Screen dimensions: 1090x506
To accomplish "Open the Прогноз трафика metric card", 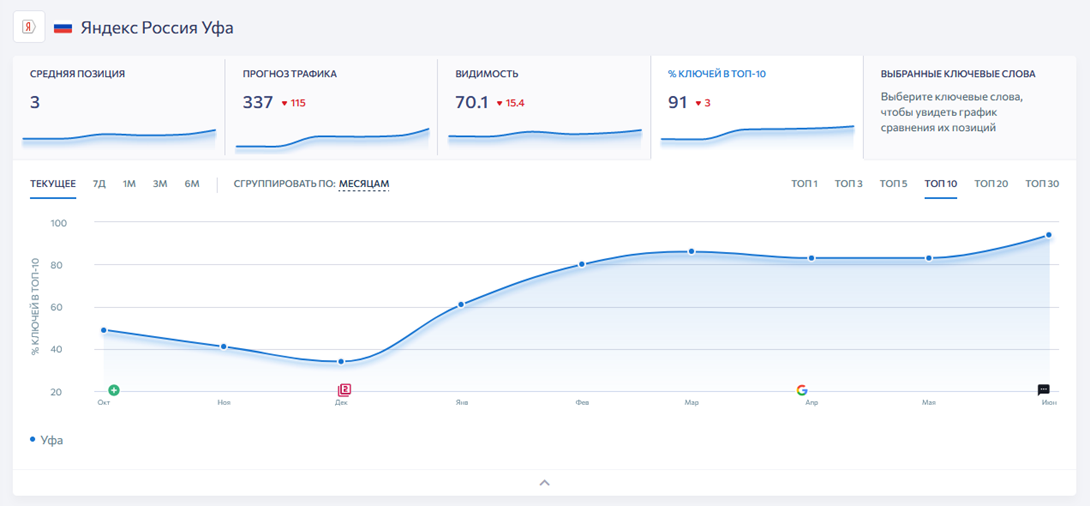I will pyautogui.click(x=332, y=107).
